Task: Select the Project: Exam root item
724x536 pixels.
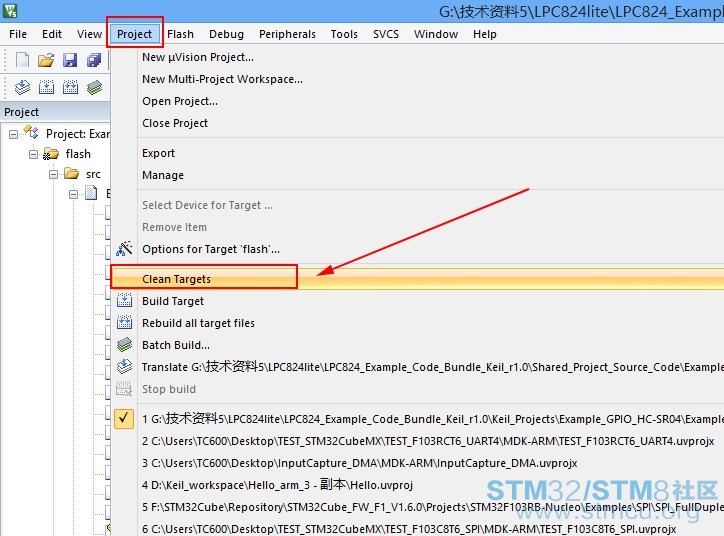Action: pyautogui.click(x=78, y=134)
